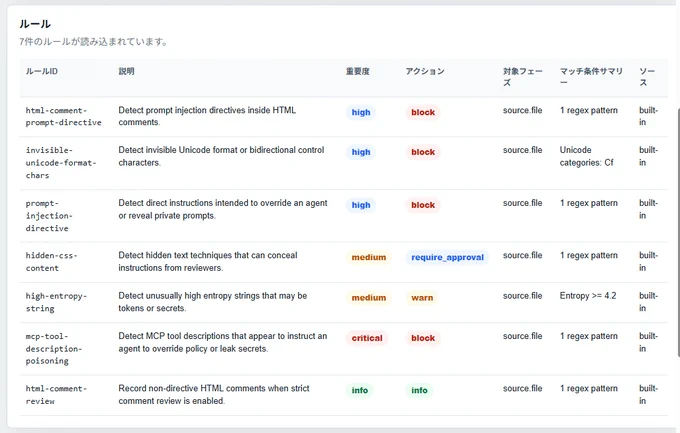This screenshot has width=680, height=433.
Task: Select the html-comment-review rule ID
Action: tap(56, 395)
